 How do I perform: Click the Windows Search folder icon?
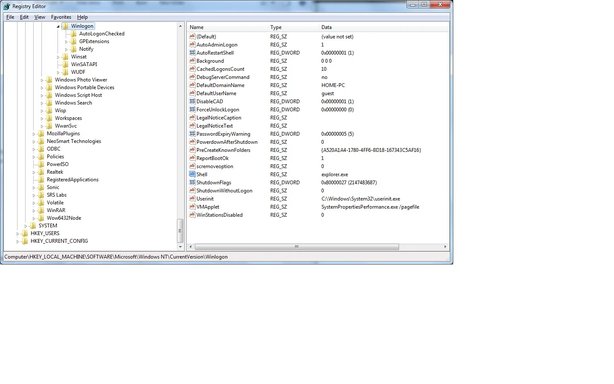click(x=49, y=103)
